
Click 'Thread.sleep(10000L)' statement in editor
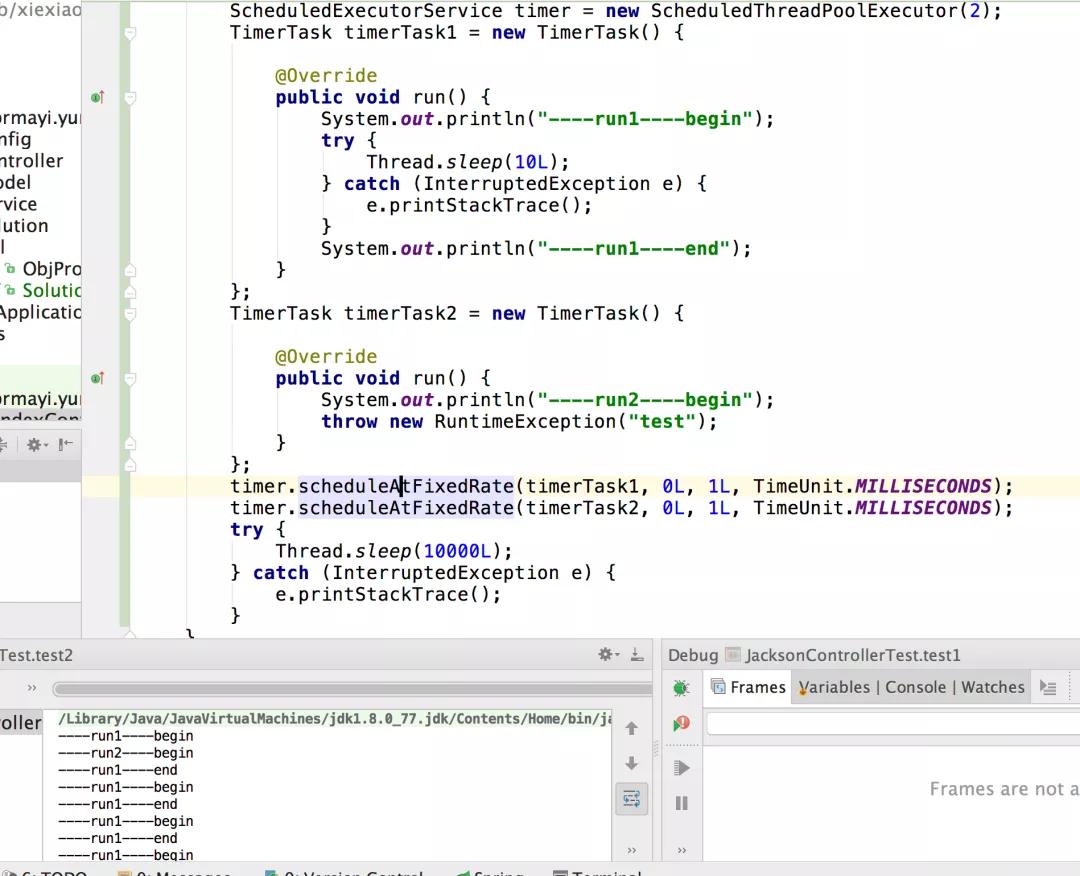tap(394, 551)
